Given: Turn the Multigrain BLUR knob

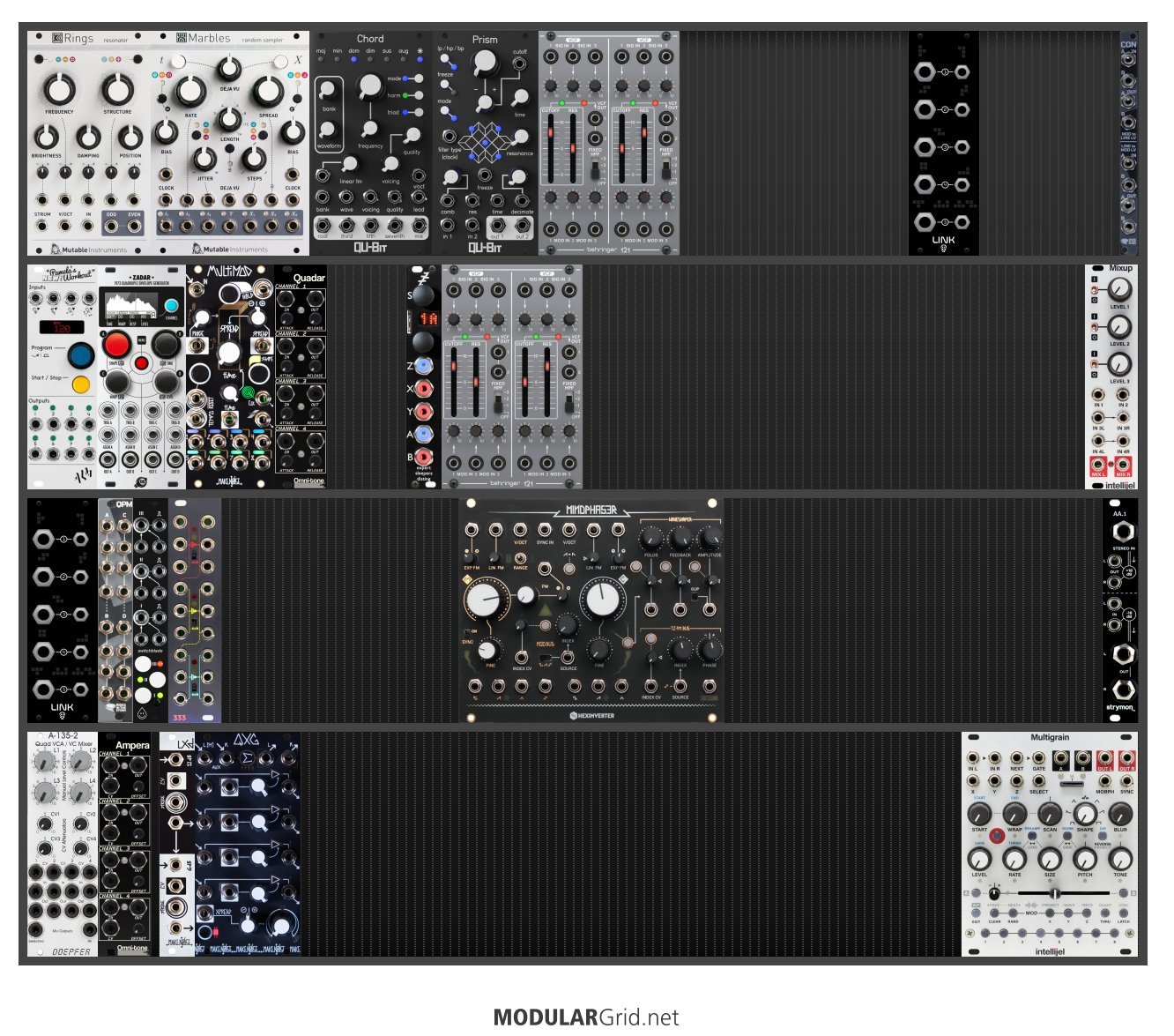Looking at the screenshot, I should [1120, 813].
